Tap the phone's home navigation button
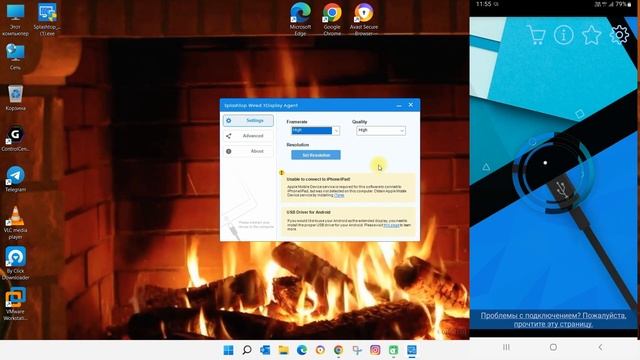This screenshot has width=640, height=360. (x=553, y=347)
